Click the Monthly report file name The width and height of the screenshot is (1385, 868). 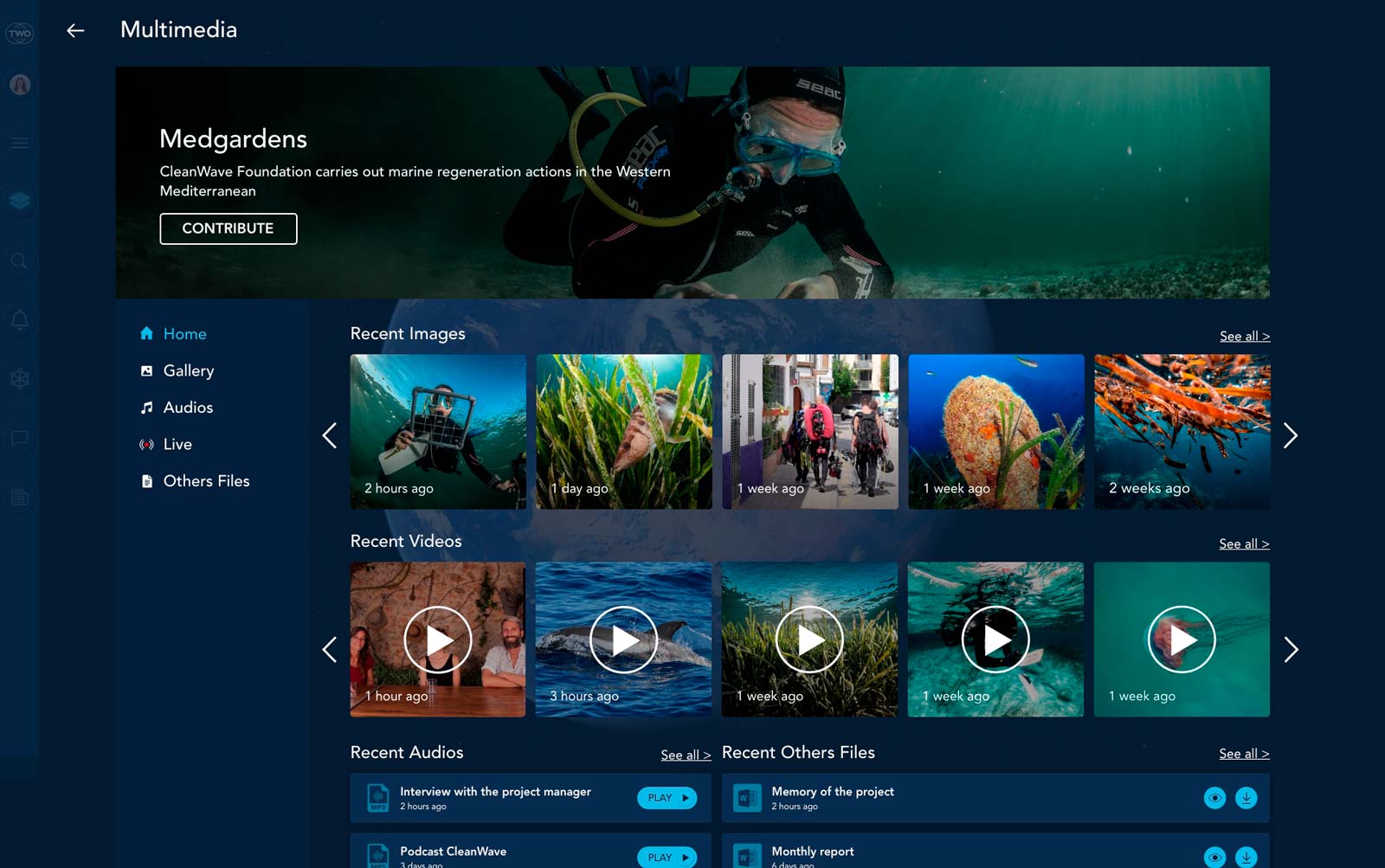pyautogui.click(x=813, y=852)
